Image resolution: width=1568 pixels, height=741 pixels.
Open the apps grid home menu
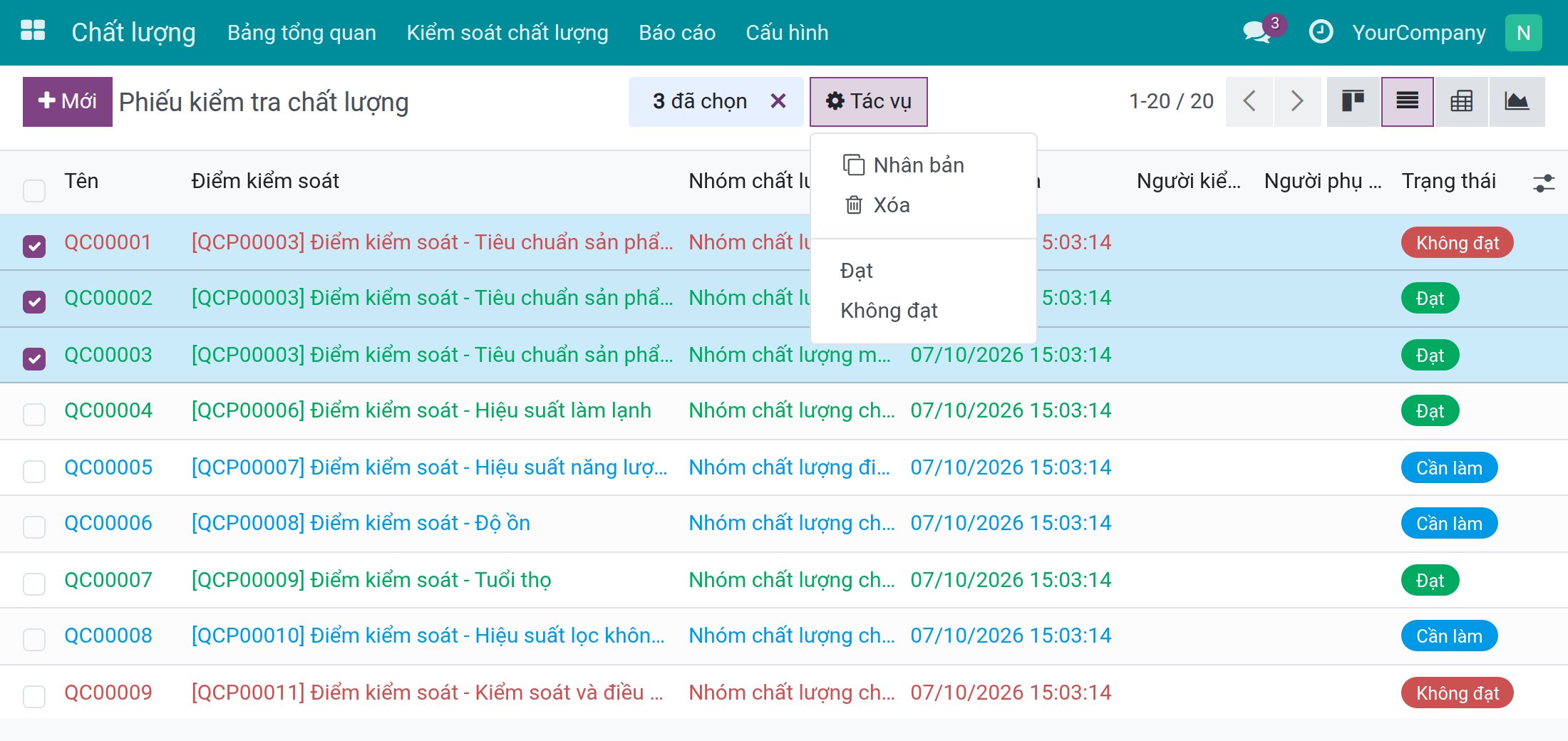[33, 31]
